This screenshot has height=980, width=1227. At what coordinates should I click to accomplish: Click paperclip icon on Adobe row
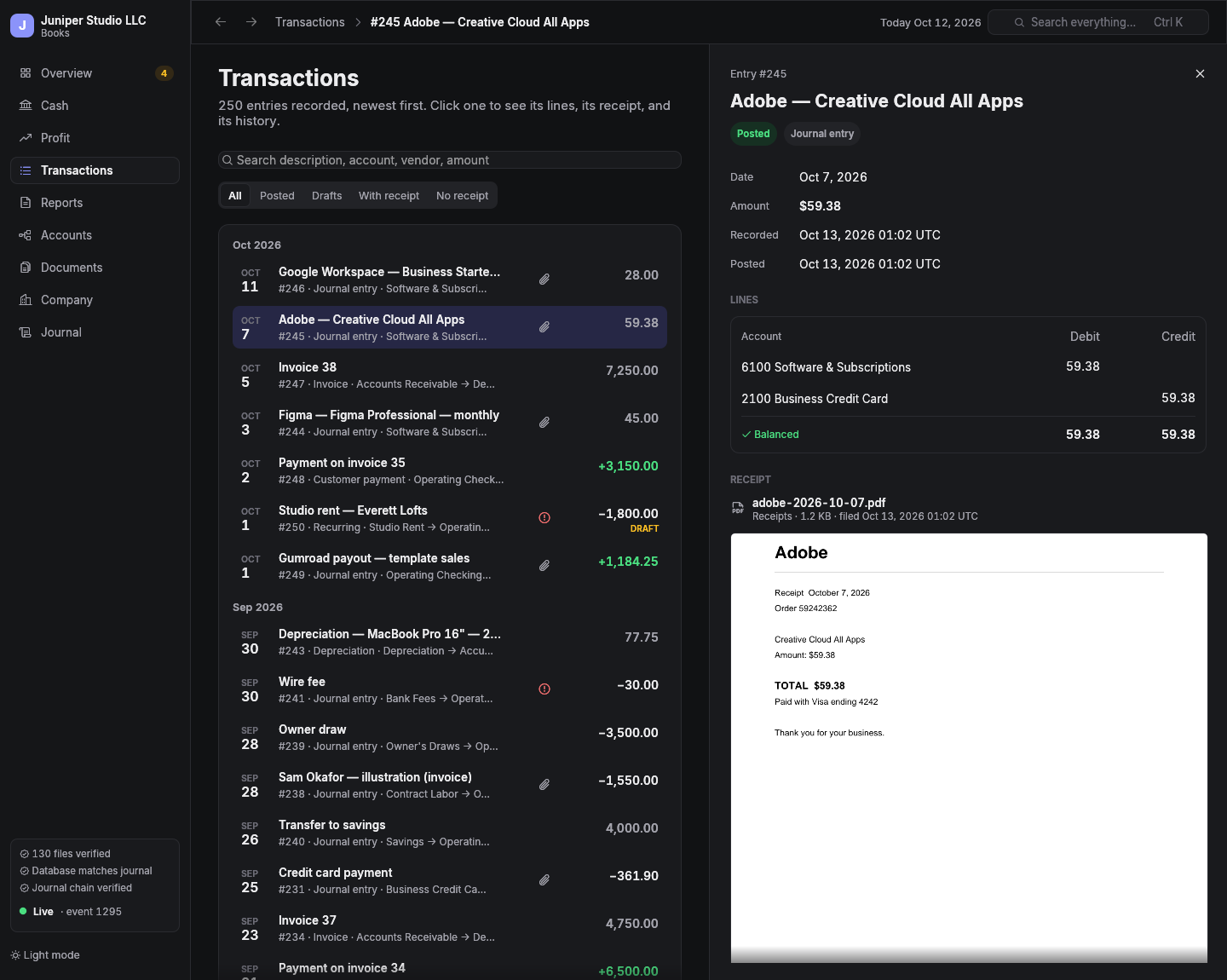[544, 327]
